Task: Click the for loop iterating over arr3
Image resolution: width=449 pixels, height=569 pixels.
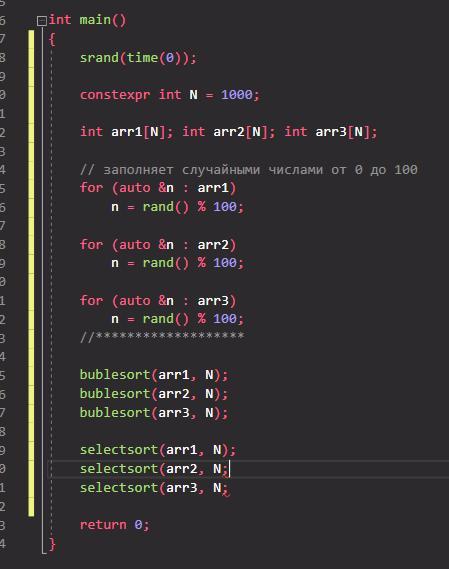Action: 158,301
